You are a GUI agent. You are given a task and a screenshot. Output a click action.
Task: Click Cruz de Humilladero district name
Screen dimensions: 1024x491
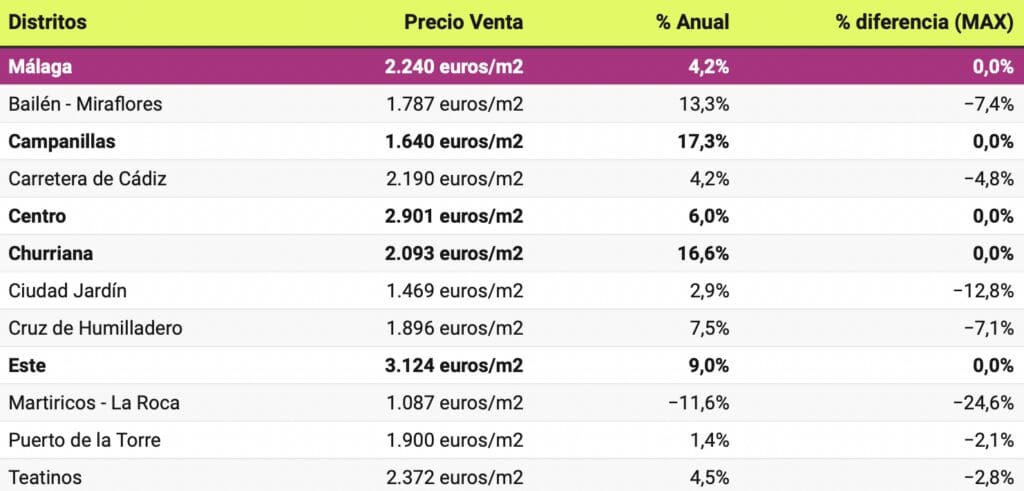tap(95, 328)
